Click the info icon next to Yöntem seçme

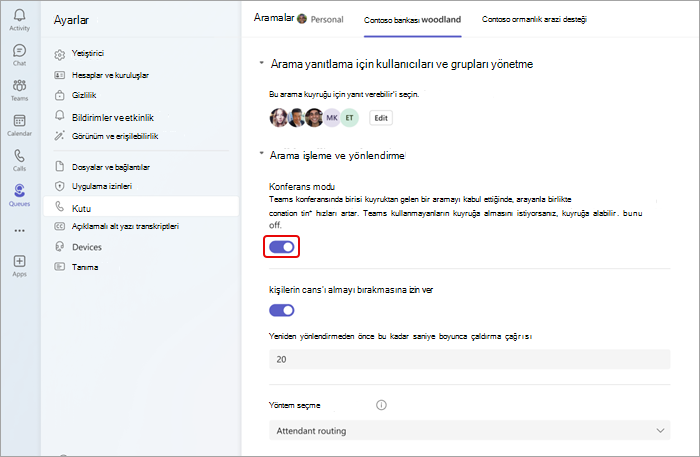click(381, 405)
